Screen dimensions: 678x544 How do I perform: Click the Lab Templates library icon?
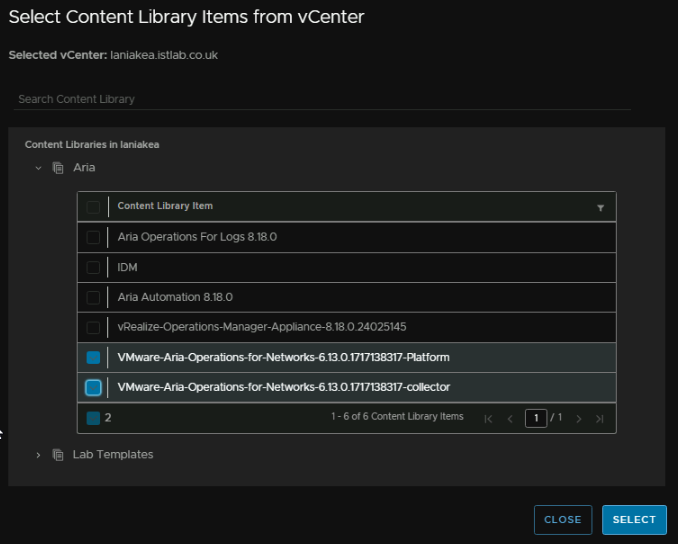coord(58,455)
